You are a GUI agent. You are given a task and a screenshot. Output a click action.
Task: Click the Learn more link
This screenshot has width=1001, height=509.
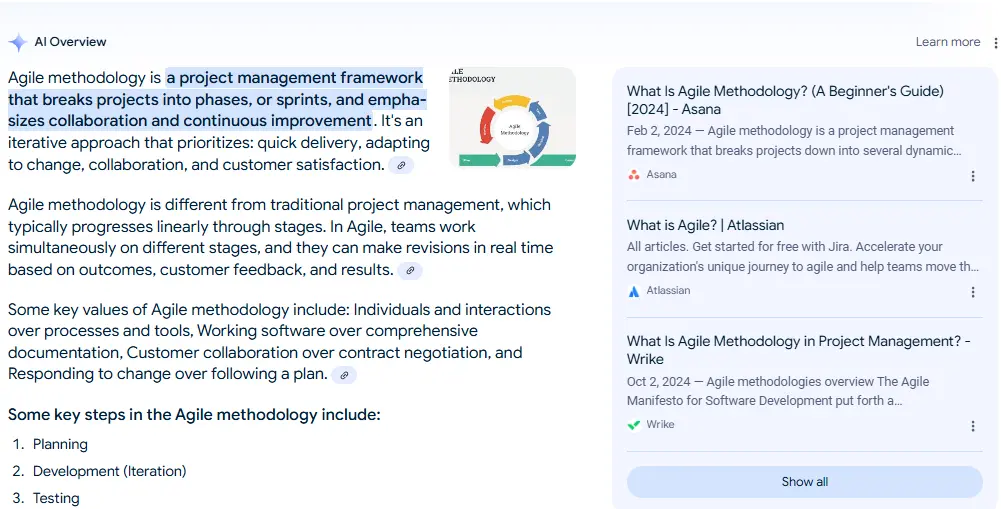(947, 42)
